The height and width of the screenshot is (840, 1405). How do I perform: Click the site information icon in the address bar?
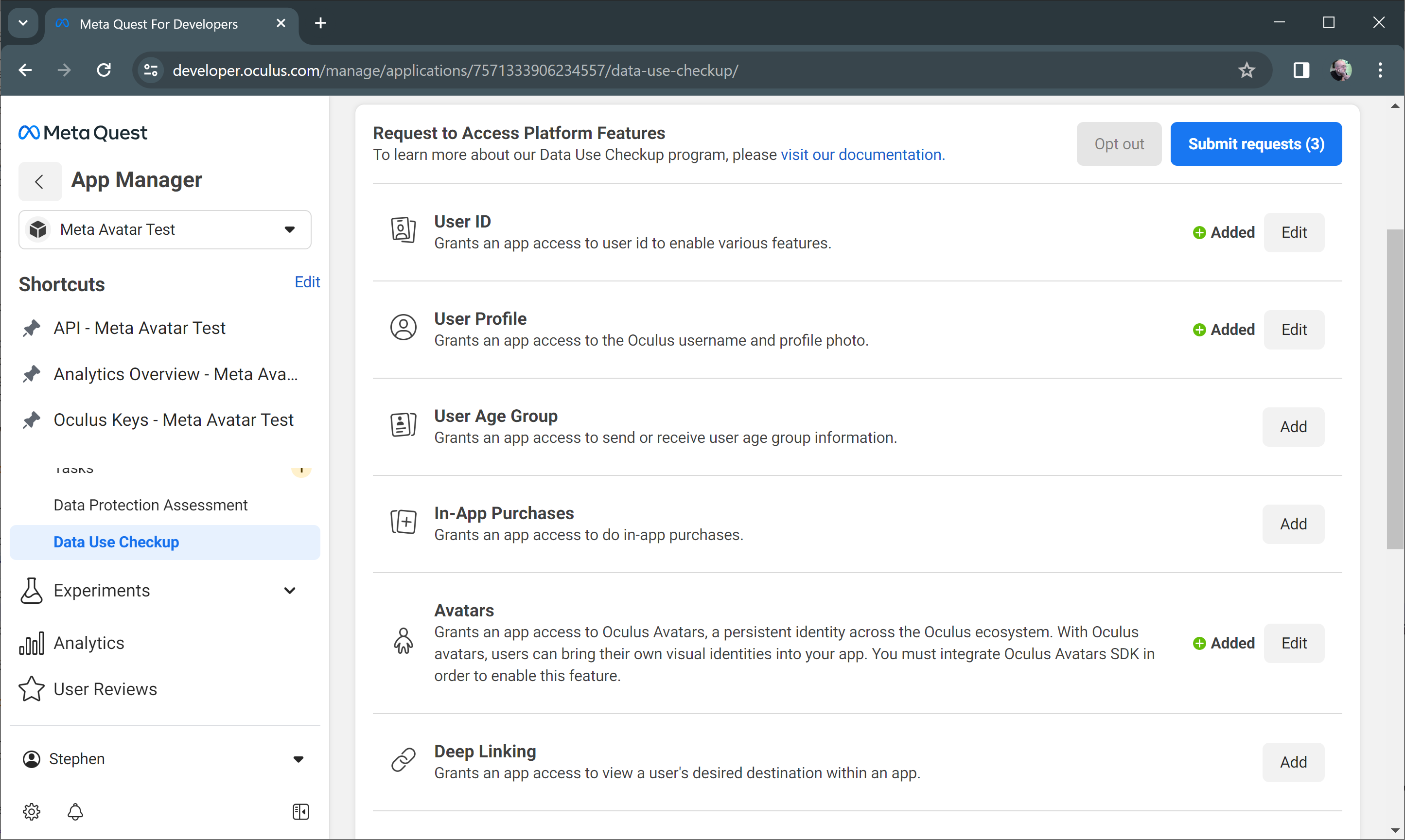point(151,70)
